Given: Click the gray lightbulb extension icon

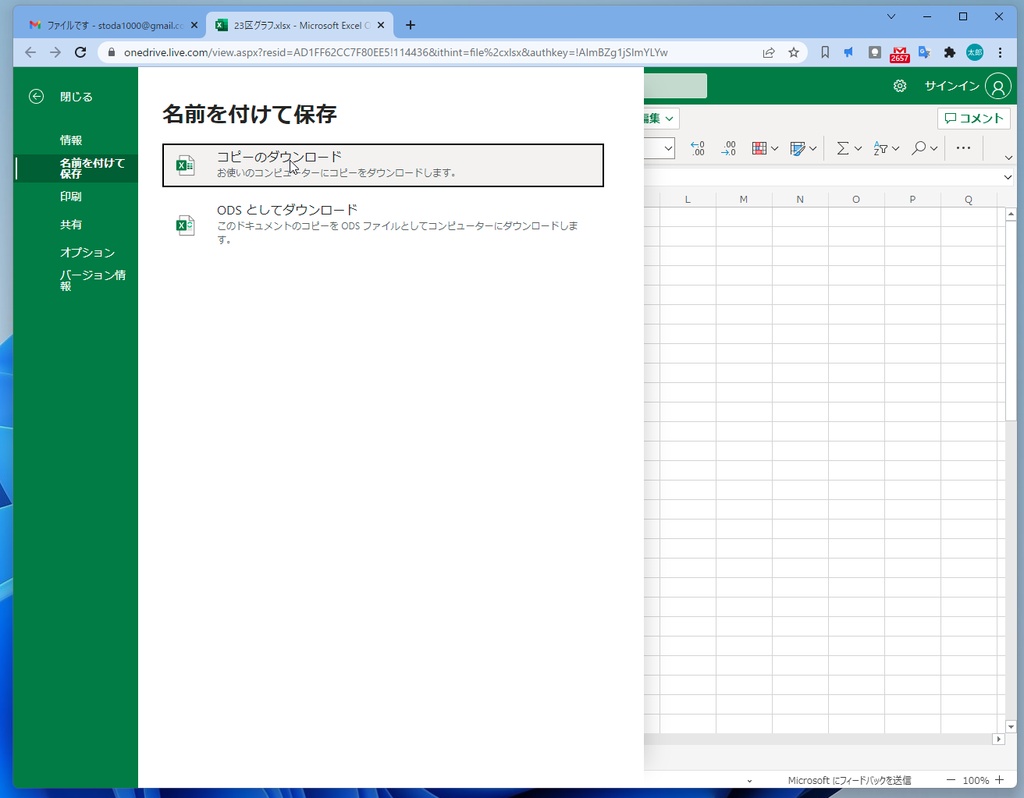Looking at the screenshot, I should (874, 52).
